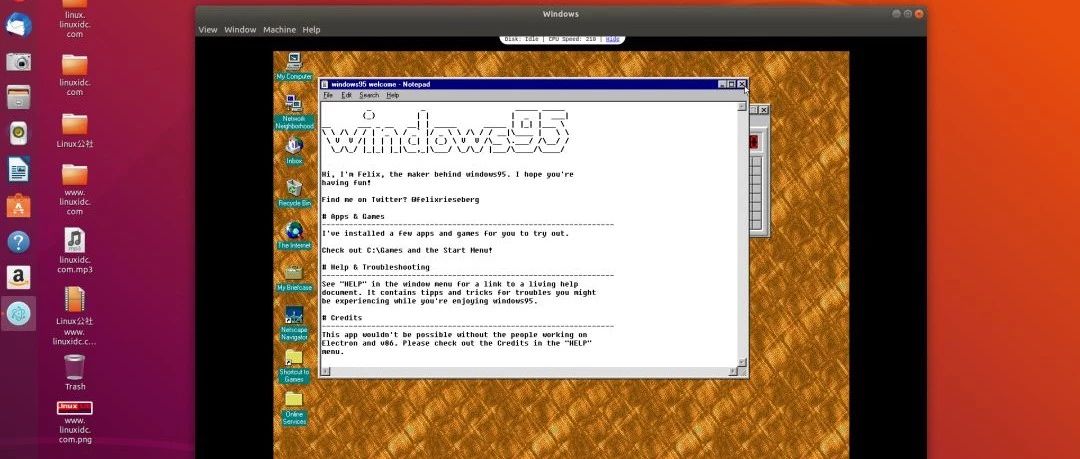Open the emulator Help menu
The width and height of the screenshot is (1080, 459).
311,30
